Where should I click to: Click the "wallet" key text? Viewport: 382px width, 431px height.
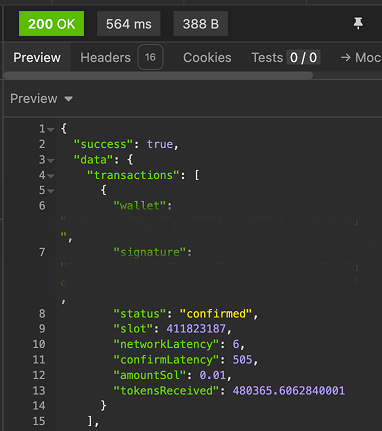tap(140, 206)
